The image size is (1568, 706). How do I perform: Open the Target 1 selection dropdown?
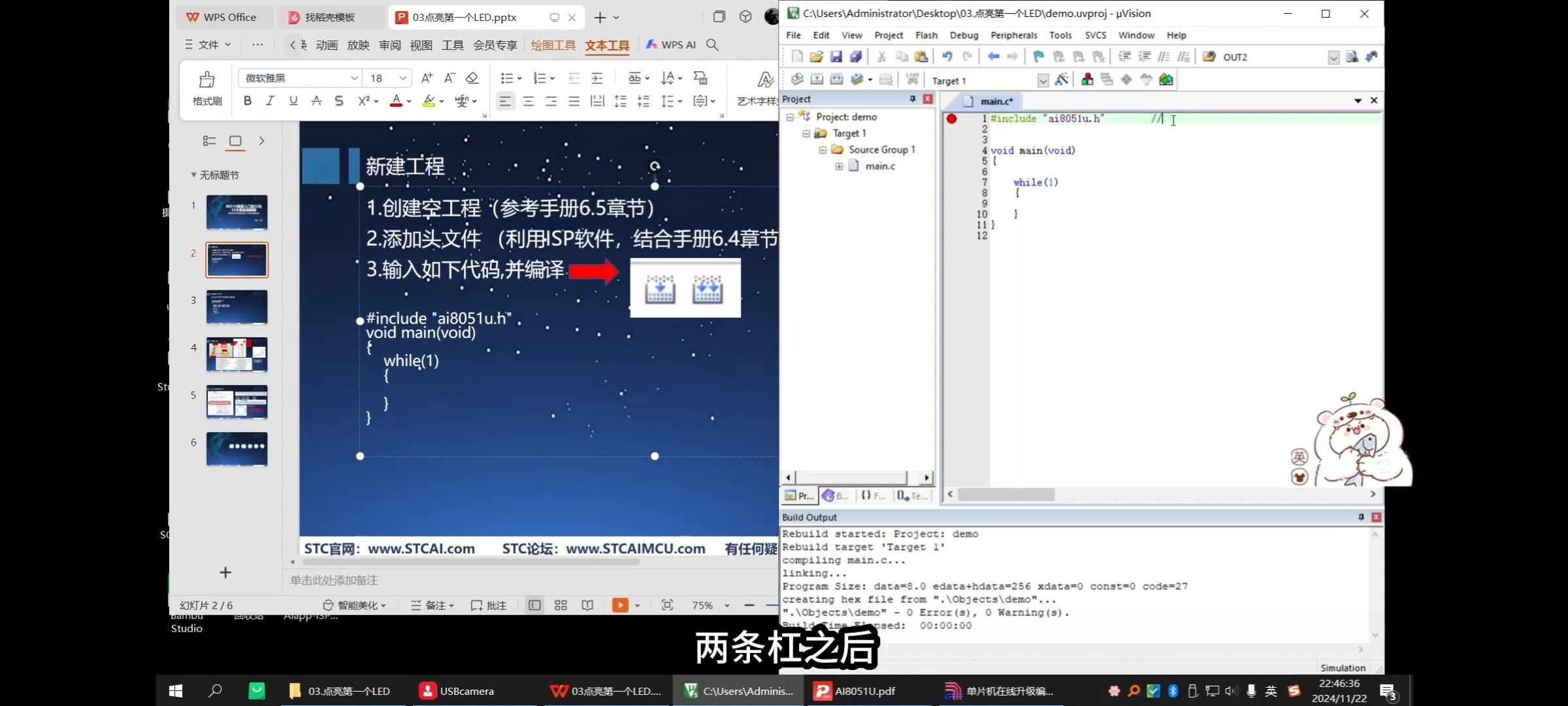[1043, 80]
